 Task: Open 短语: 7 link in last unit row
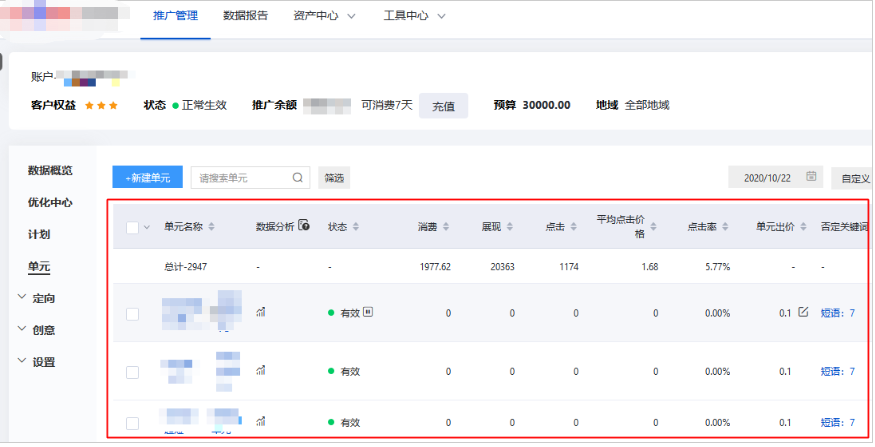click(838, 422)
